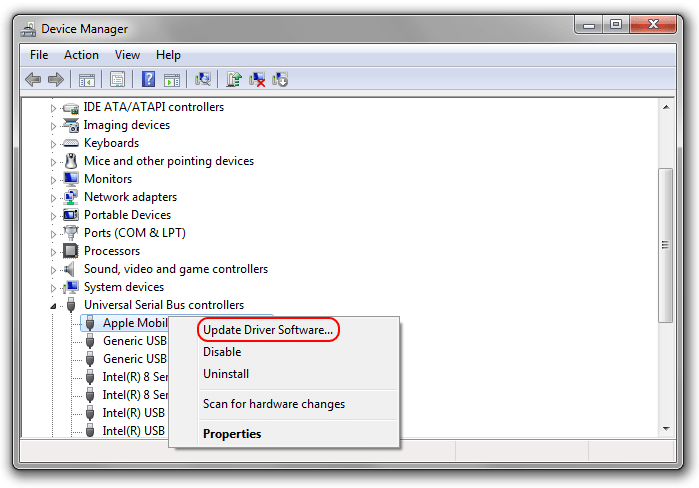This screenshot has height=488, width=699.
Task: Click Scan for hardware changes toolbar icon
Action: 203,79
